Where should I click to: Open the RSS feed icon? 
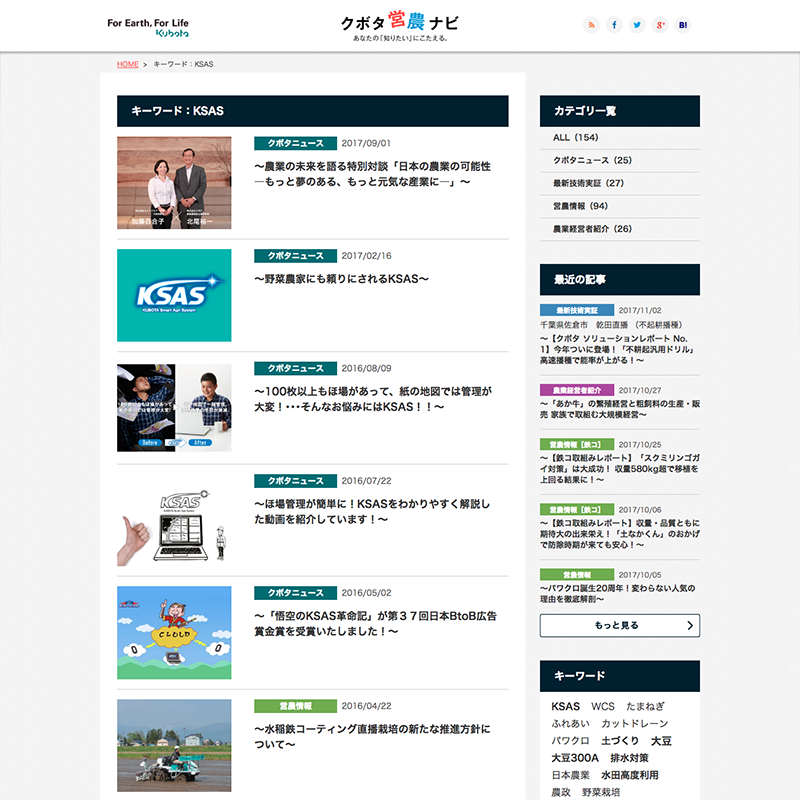(591, 24)
